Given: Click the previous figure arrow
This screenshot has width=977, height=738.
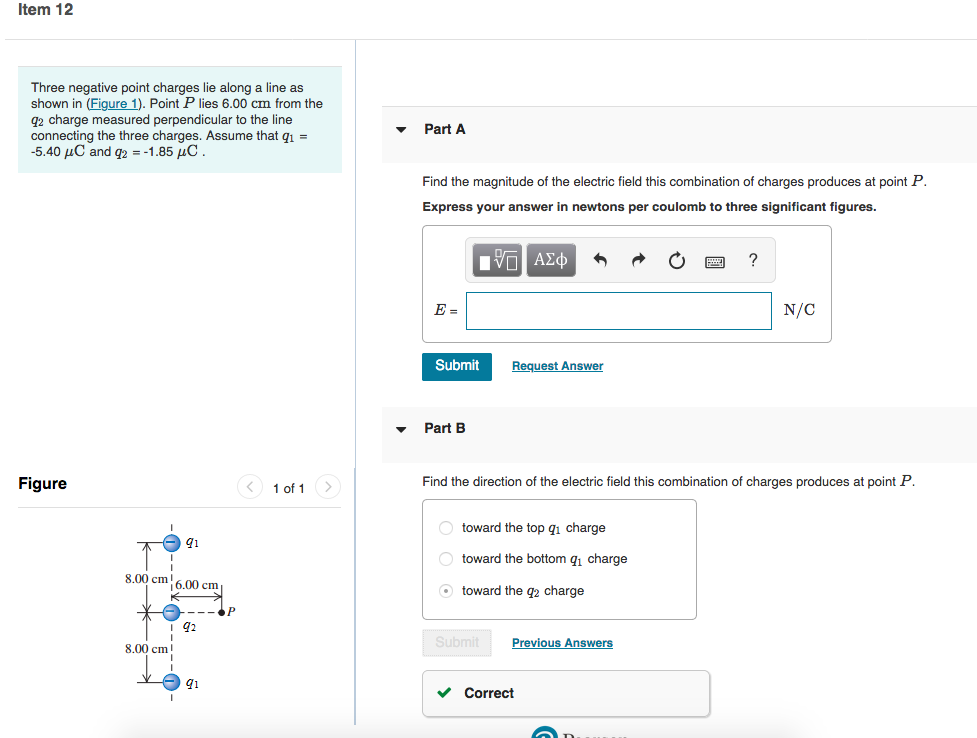Looking at the screenshot, I should (x=250, y=487).
